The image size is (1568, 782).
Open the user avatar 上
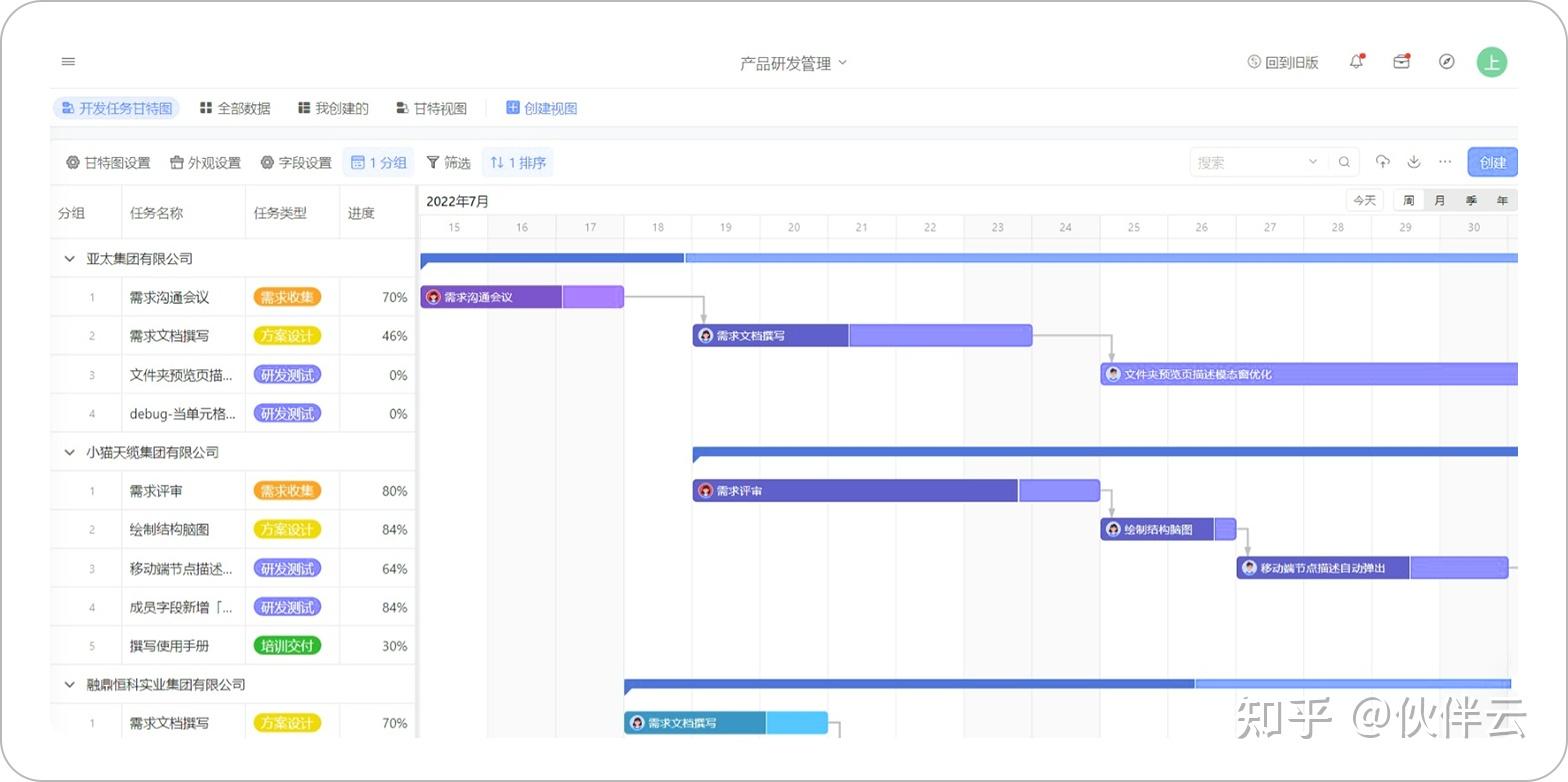tap(1491, 62)
